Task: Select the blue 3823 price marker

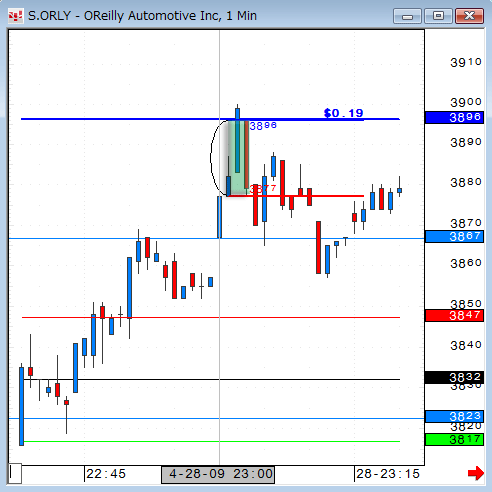Action: 454,416
